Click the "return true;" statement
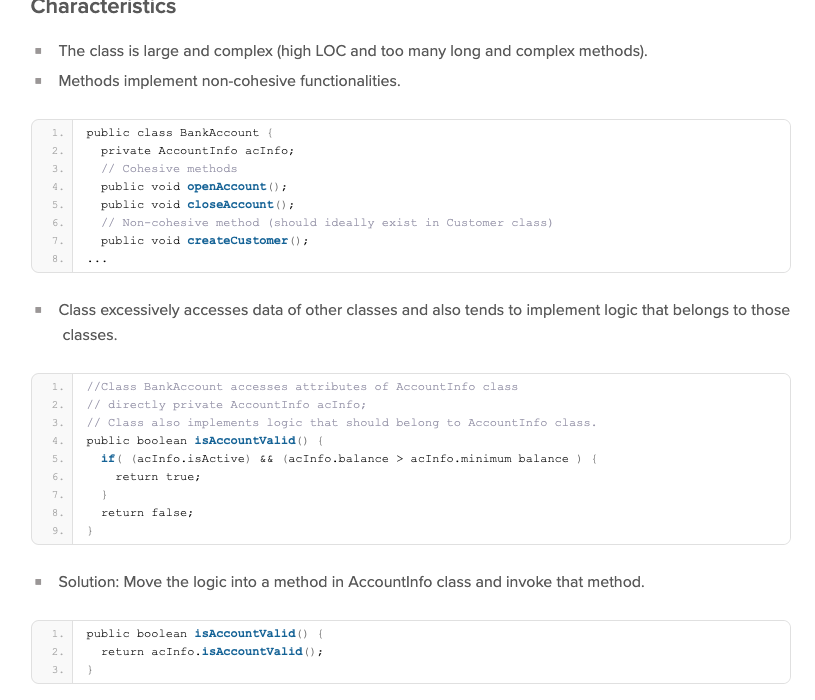Image resolution: width=815 pixels, height=700 pixels. [x=158, y=476]
